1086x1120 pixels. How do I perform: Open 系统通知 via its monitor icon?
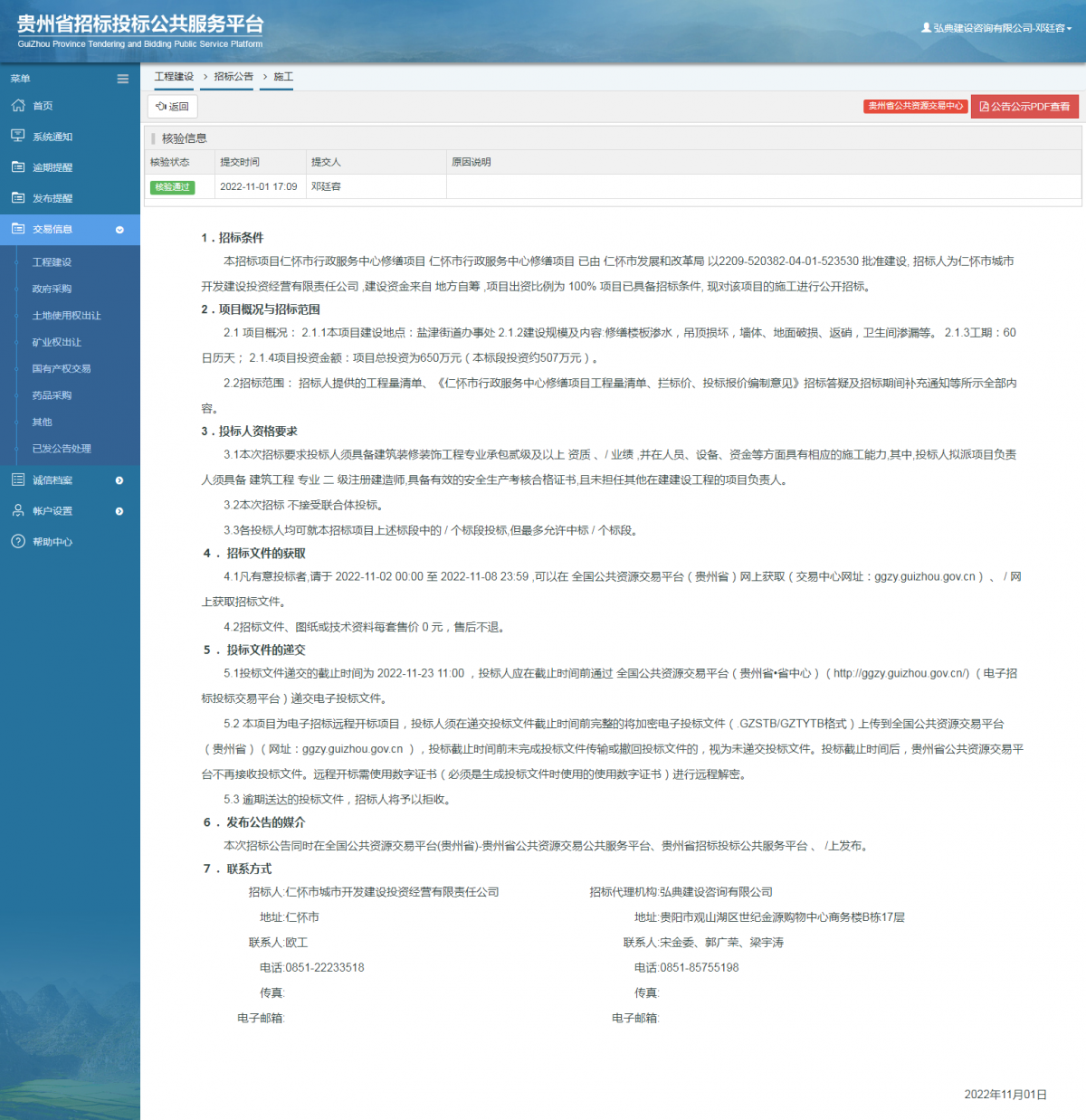(x=19, y=136)
